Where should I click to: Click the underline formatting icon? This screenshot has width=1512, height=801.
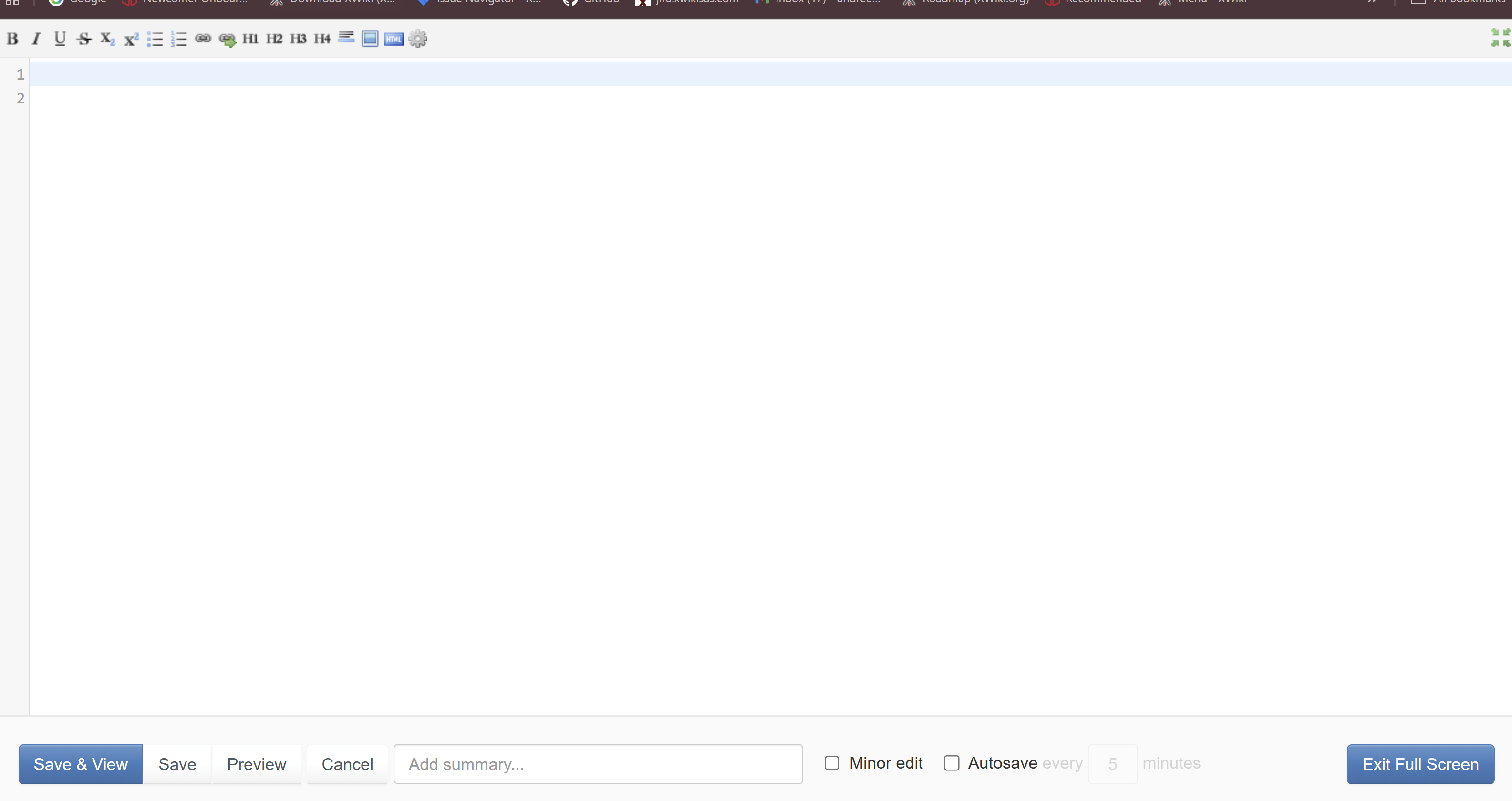pos(60,39)
